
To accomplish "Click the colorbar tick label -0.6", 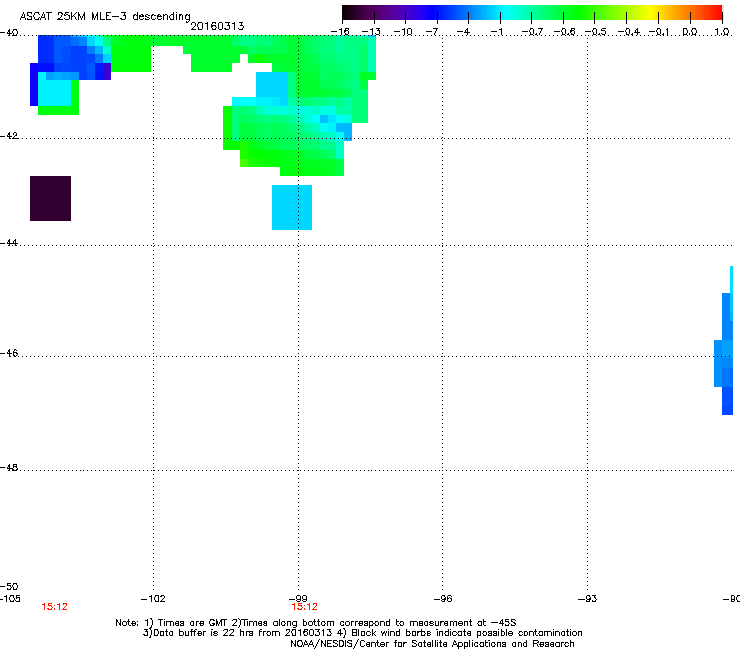I will 564,32.
